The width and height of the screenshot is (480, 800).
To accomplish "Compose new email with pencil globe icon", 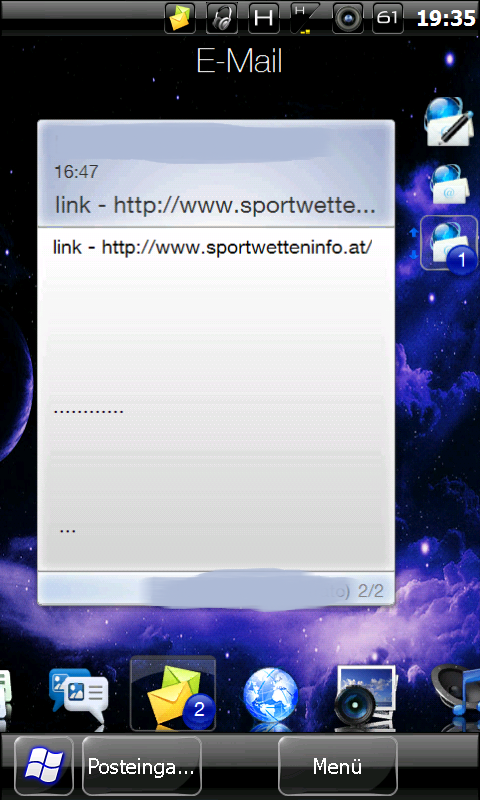I will (448, 121).
